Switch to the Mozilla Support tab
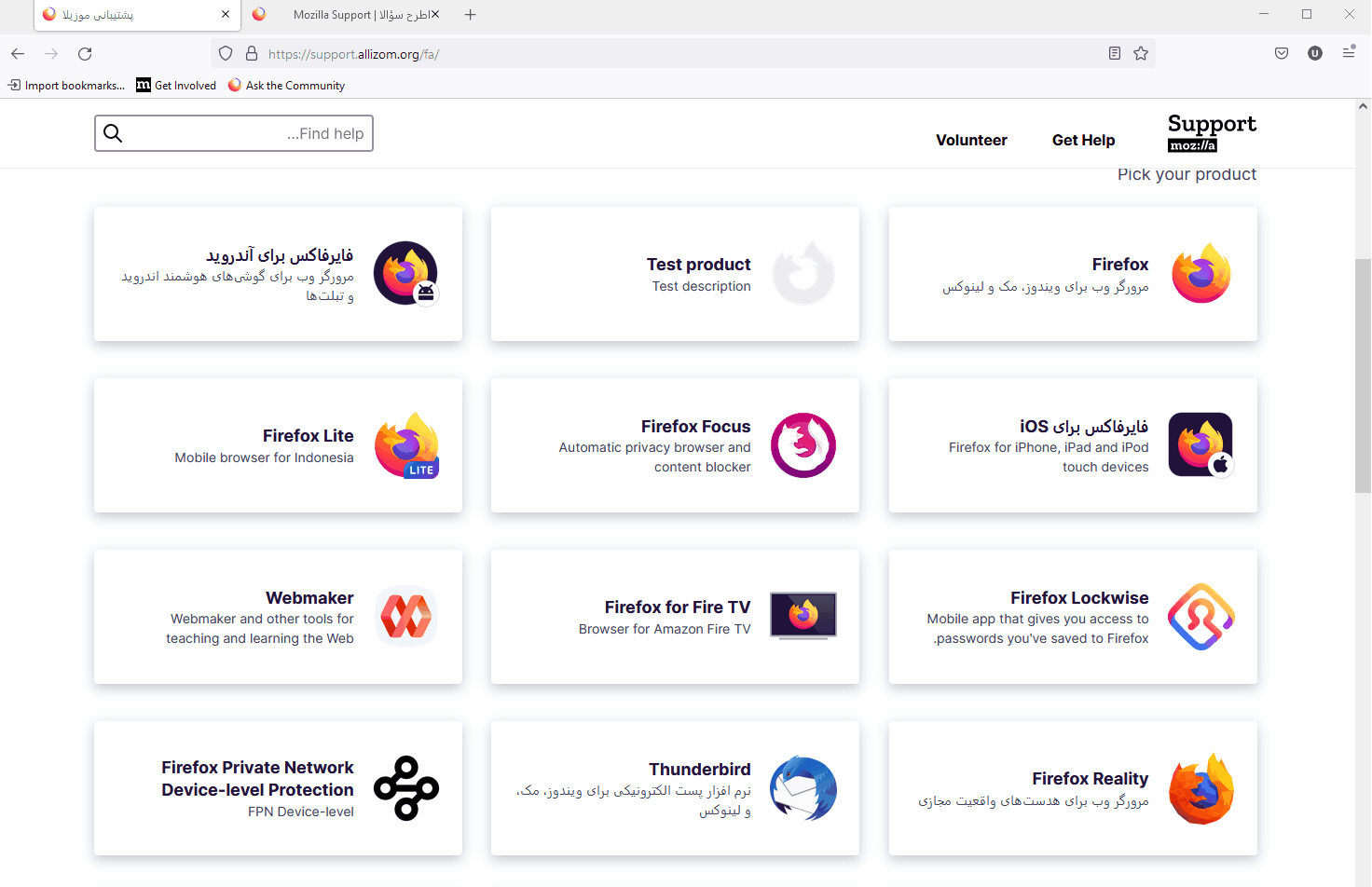Image resolution: width=1372 pixels, height=887 pixels. [x=354, y=14]
